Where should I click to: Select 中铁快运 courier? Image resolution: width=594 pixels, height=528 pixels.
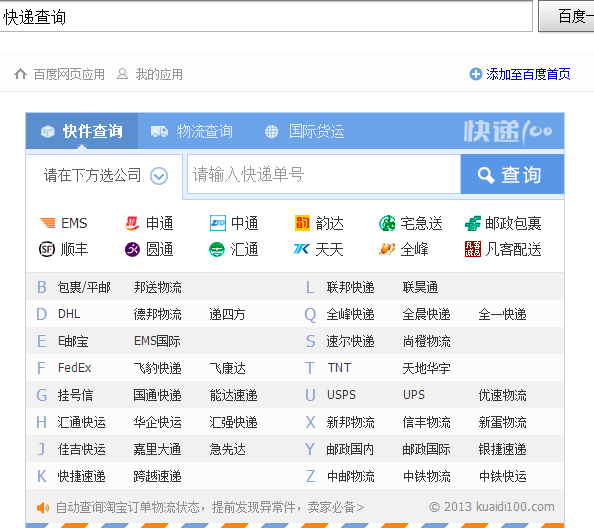(x=503, y=476)
